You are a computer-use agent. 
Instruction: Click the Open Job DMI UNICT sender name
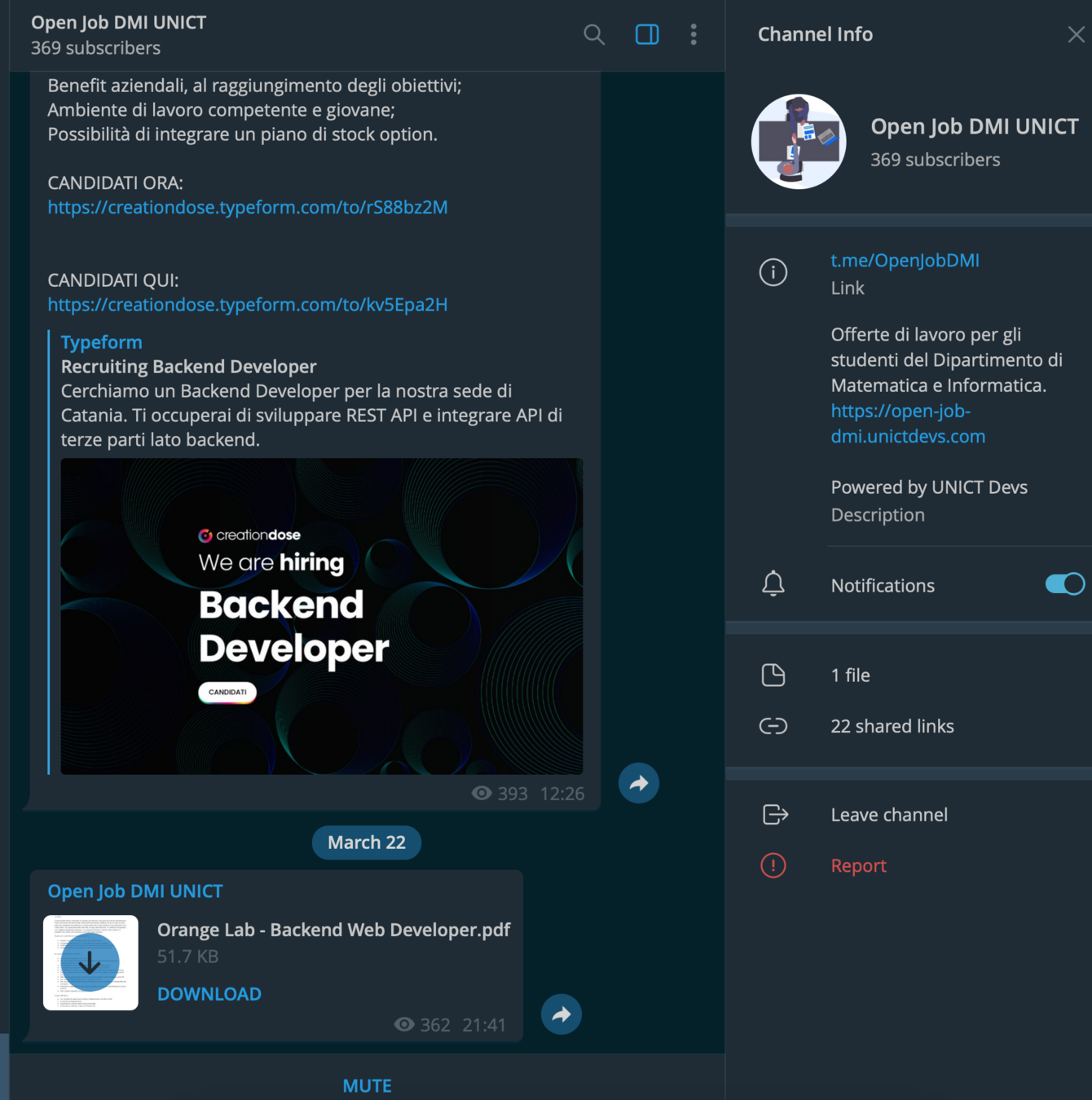(x=135, y=891)
